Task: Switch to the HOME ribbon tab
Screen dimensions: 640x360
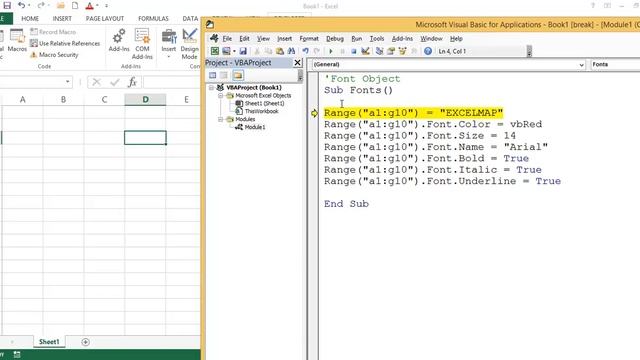Action: click(x=30, y=19)
